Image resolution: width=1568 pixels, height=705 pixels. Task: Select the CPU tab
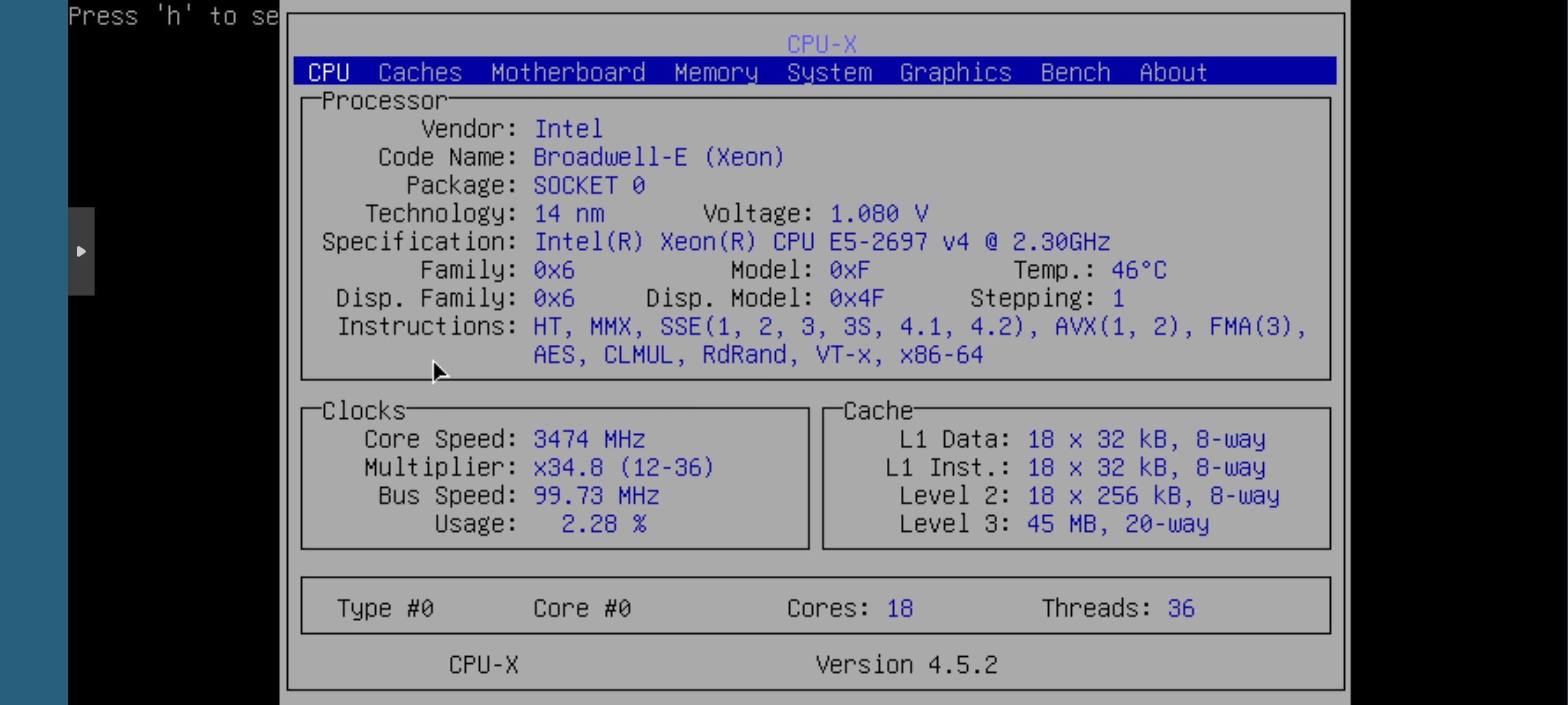(x=328, y=72)
